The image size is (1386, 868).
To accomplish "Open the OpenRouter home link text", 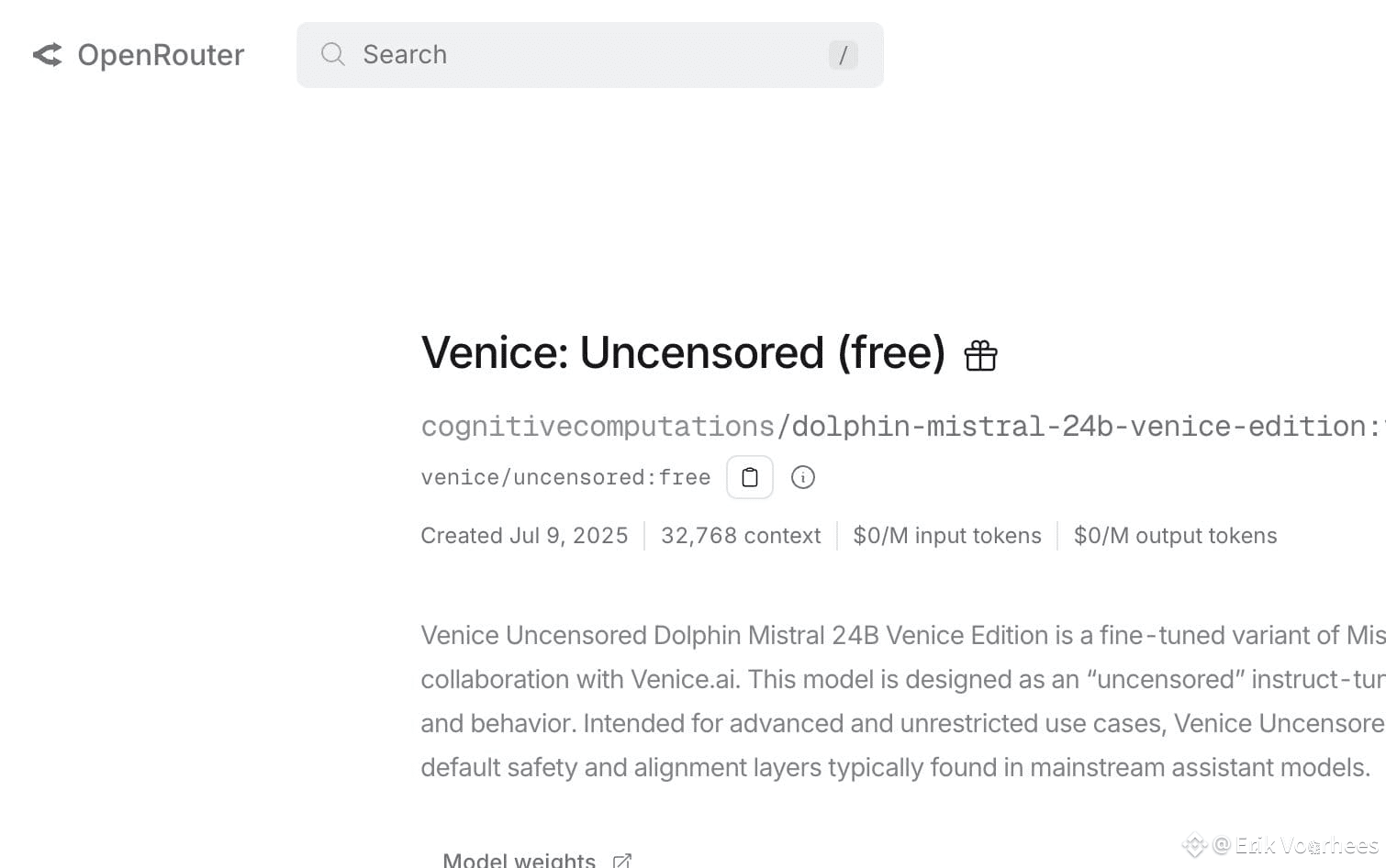I will (x=161, y=55).
